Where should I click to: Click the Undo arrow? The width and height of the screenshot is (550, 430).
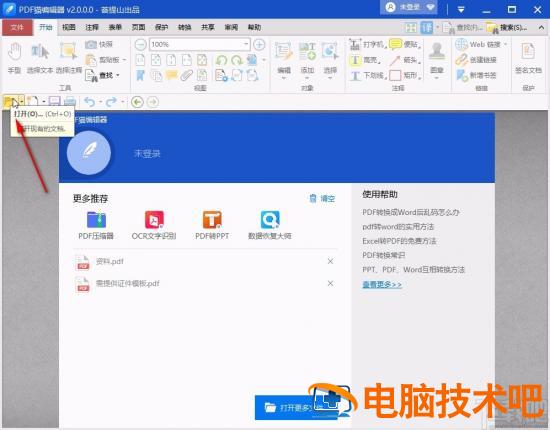tap(90, 102)
